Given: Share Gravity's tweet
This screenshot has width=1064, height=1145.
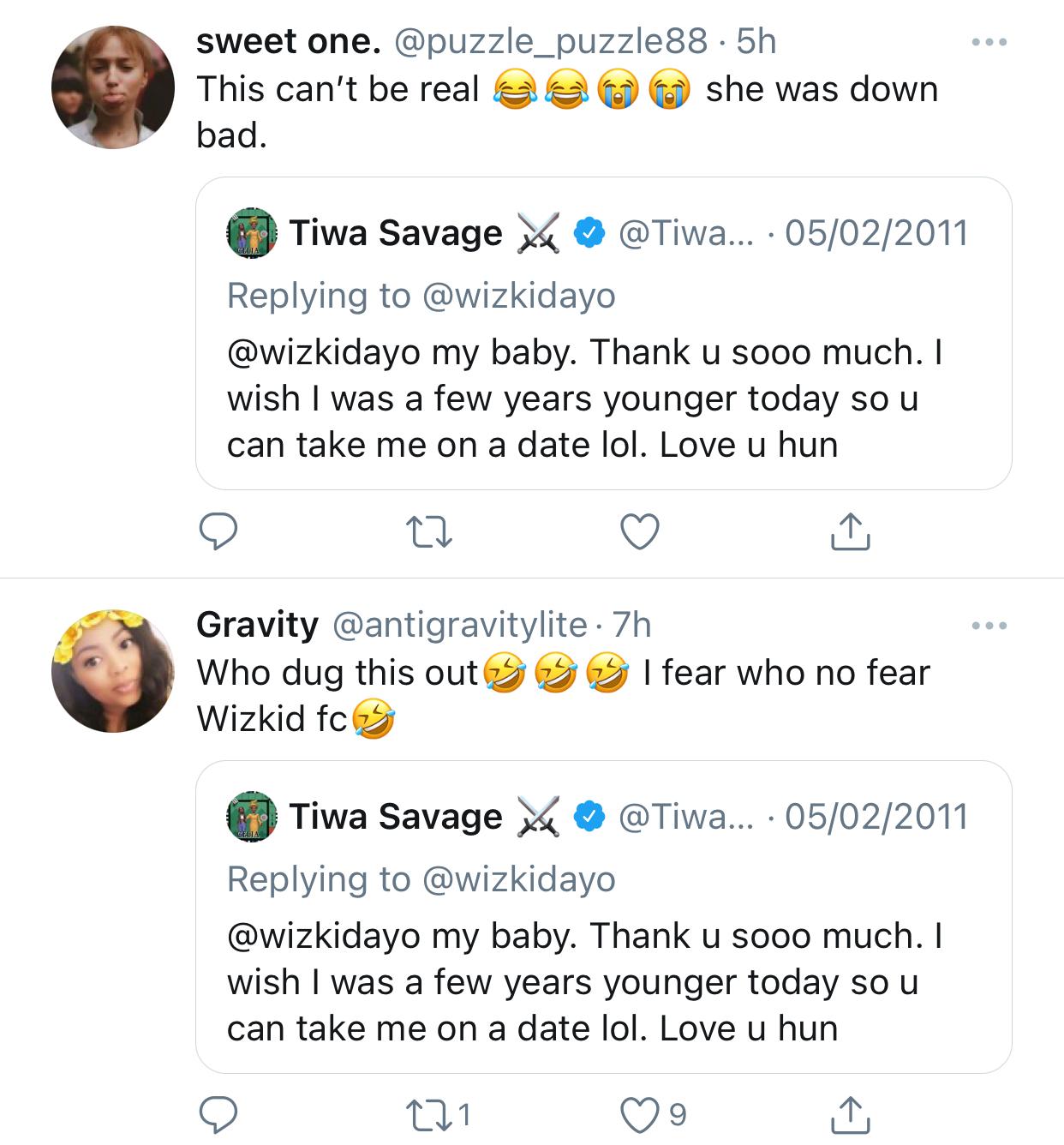Looking at the screenshot, I should [850, 1115].
